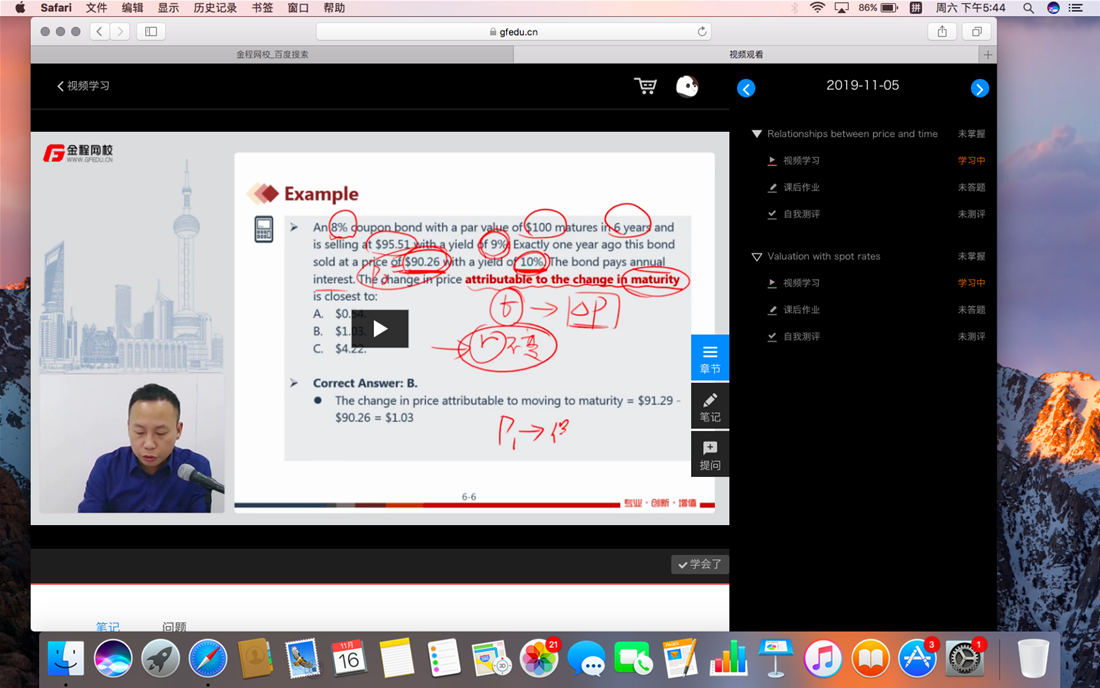Screen dimensions: 1100x688
Task: Open the 笔记 notes tool
Action: pos(710,407)
